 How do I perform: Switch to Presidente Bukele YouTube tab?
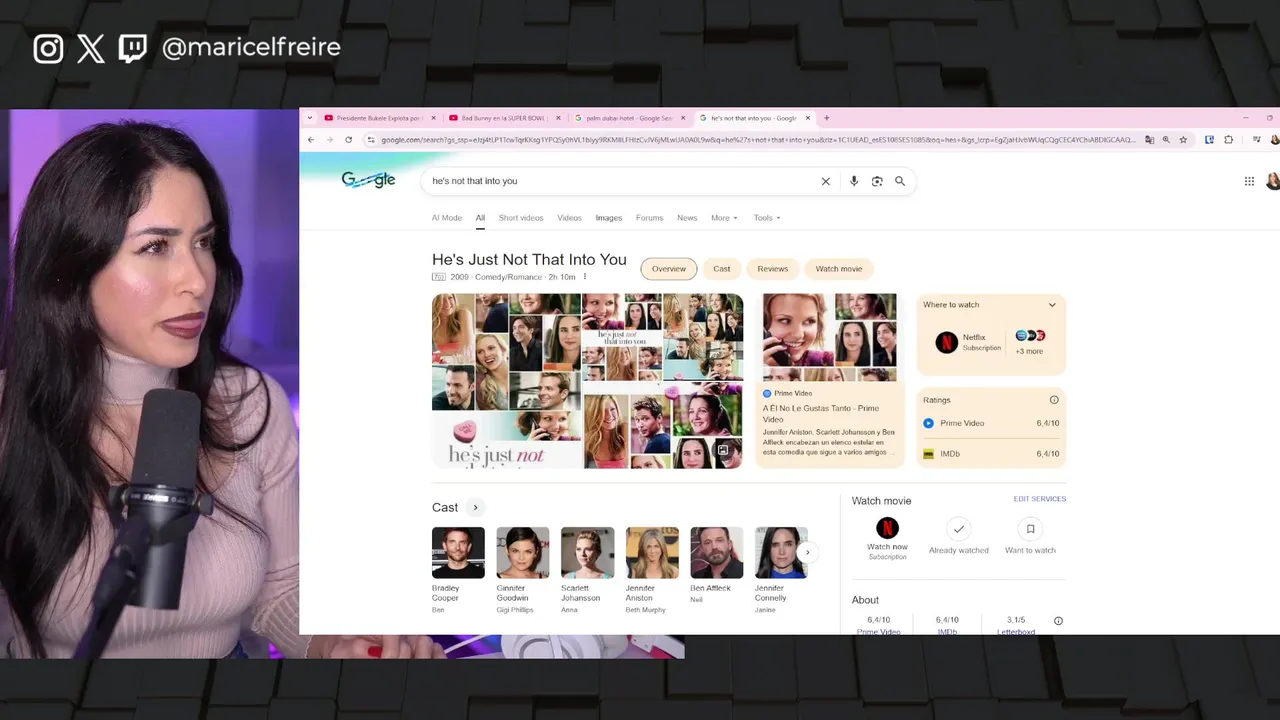pos(378,118)
